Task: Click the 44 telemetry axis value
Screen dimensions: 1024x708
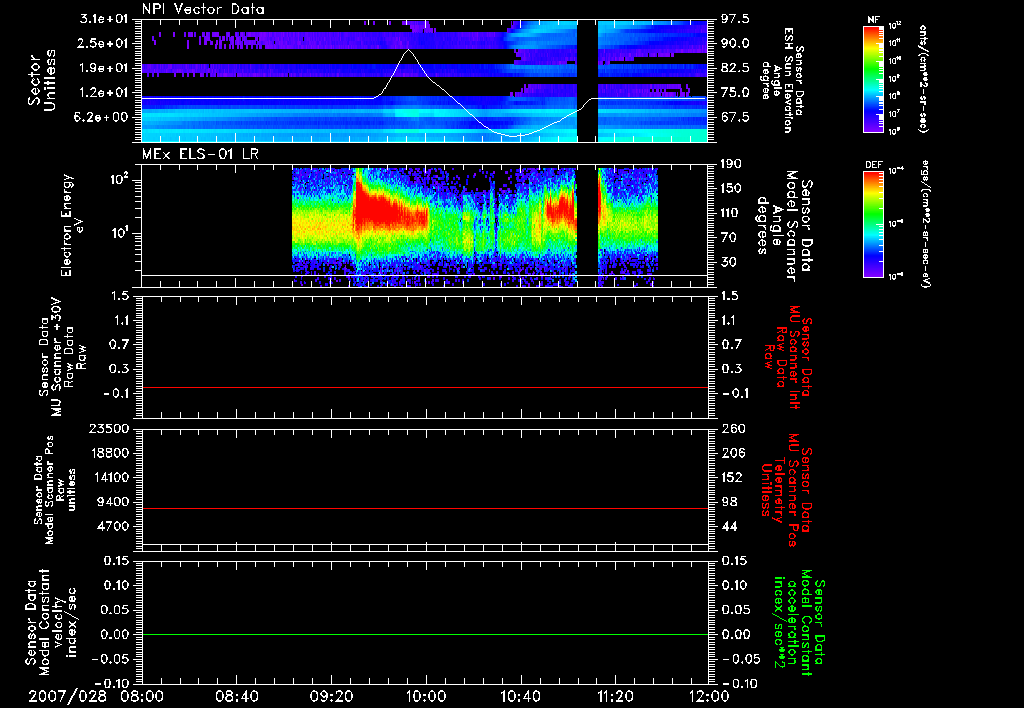Action: click(731, 526)
